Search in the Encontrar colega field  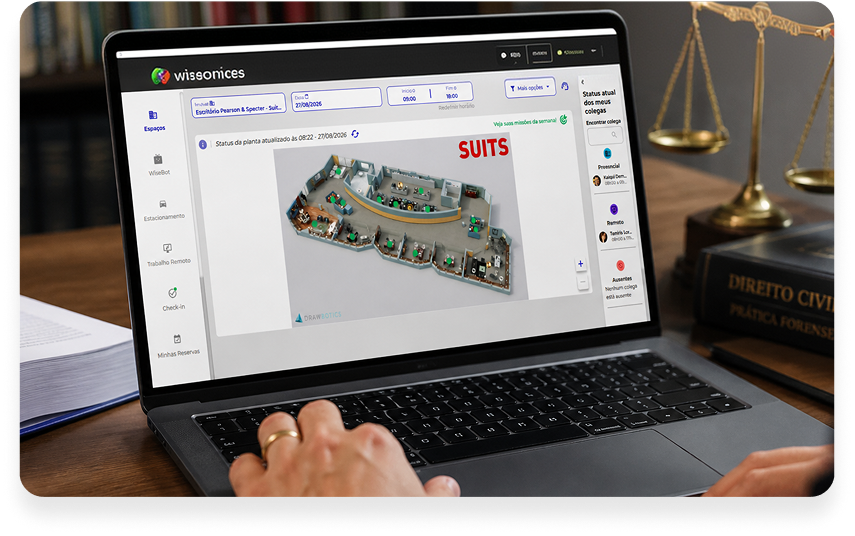click(x=605, y=136)
